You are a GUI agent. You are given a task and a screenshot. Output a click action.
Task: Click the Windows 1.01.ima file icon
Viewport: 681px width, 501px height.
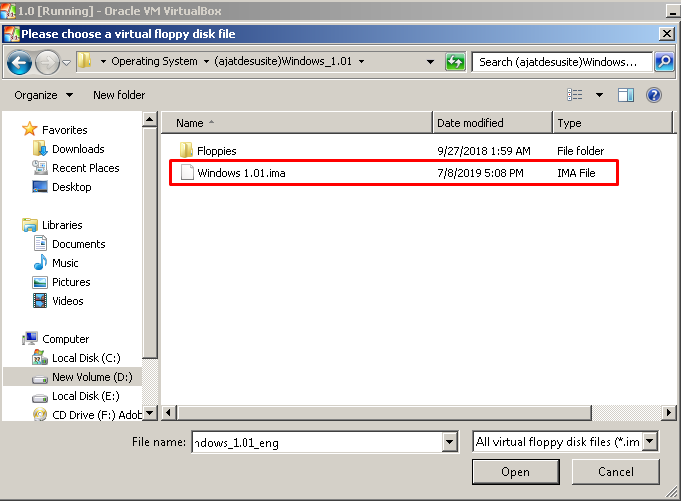pos(187,172)
